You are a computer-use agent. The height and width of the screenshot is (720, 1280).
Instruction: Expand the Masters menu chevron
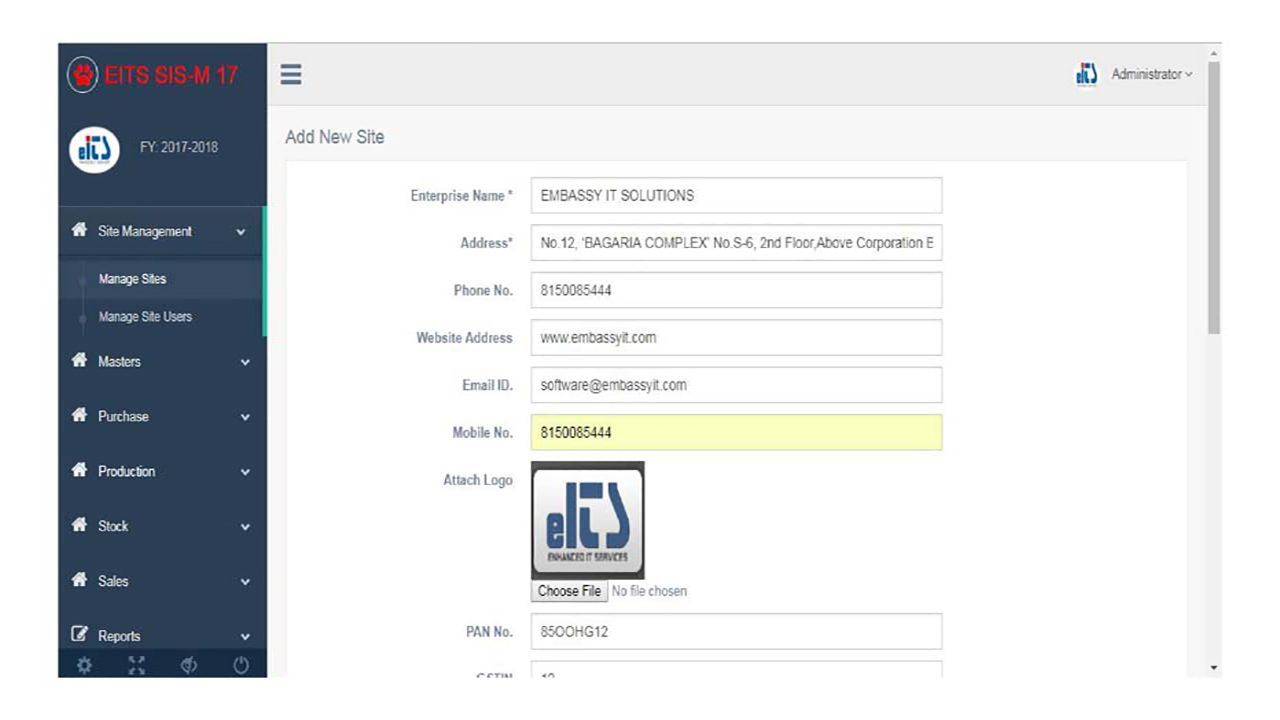click(245, 363)
